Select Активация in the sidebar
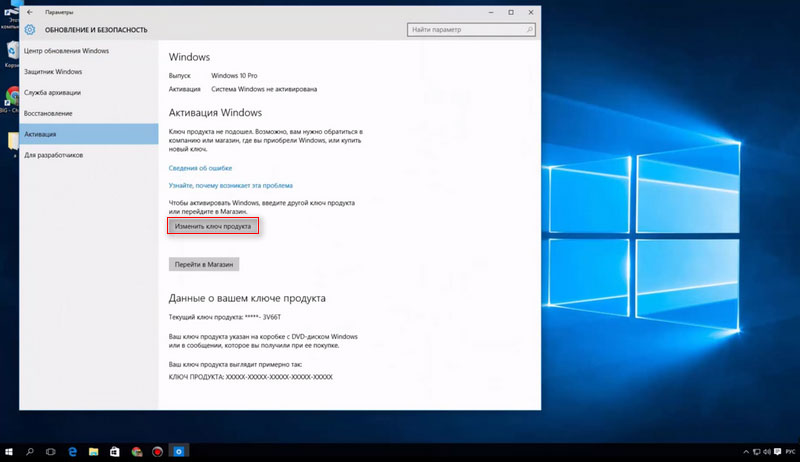This screenshot has width=800, height=462. 89,134
